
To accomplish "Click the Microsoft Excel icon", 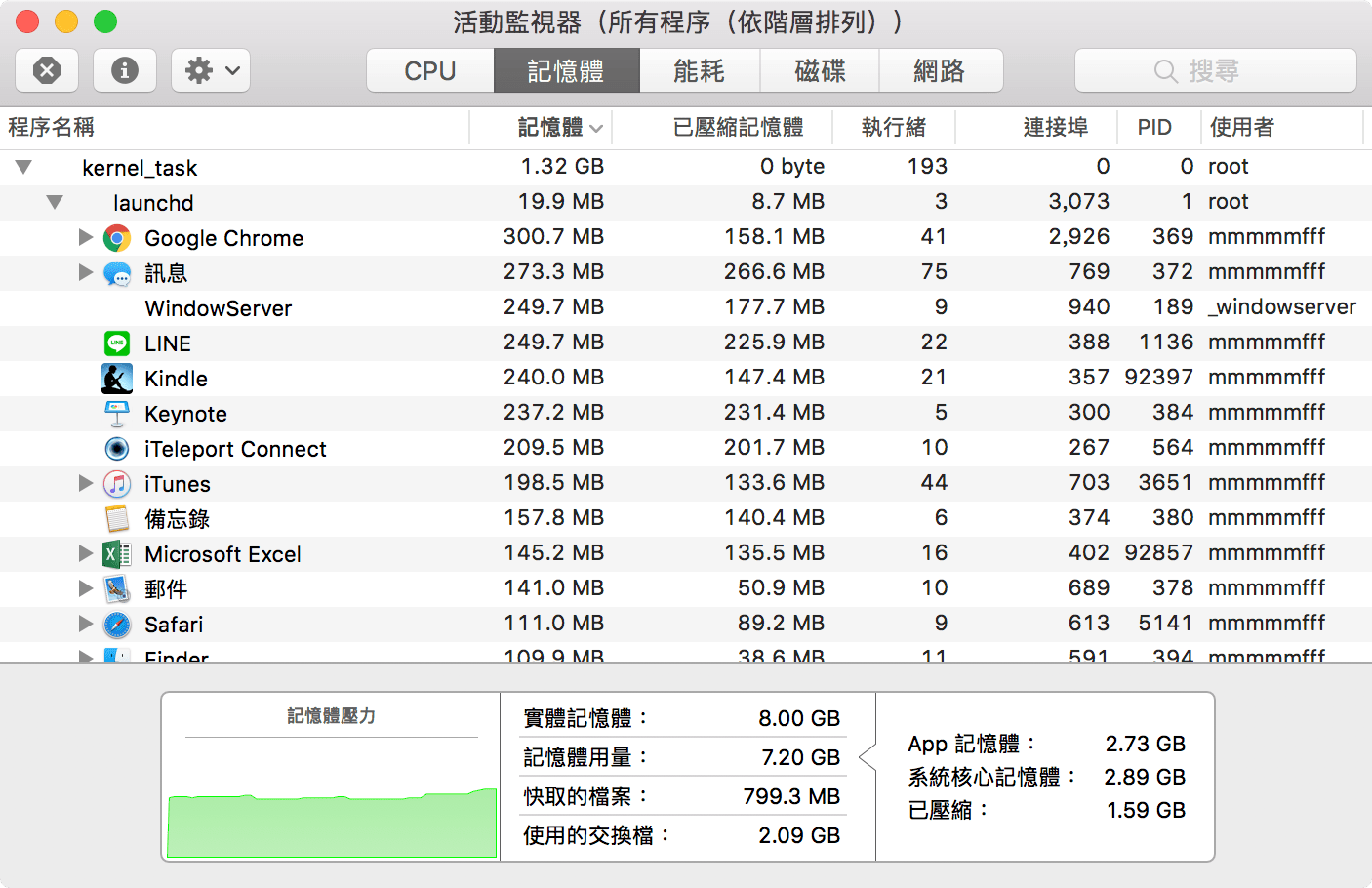I will 117,554.
